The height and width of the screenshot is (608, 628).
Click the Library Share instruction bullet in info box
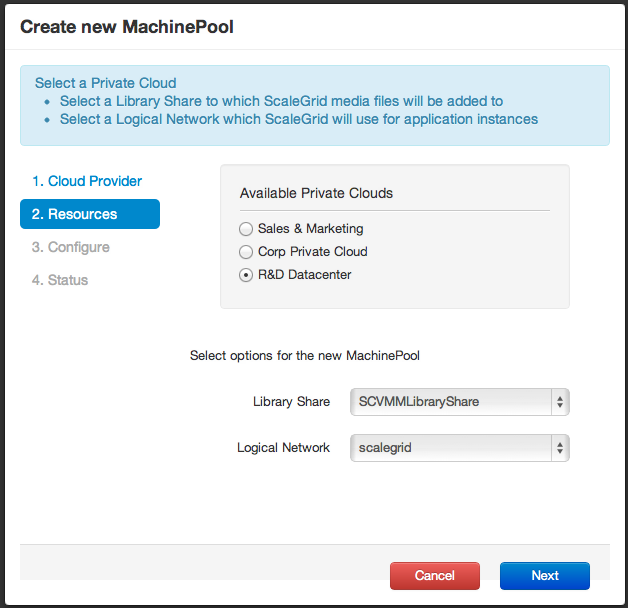click(281, 101)
